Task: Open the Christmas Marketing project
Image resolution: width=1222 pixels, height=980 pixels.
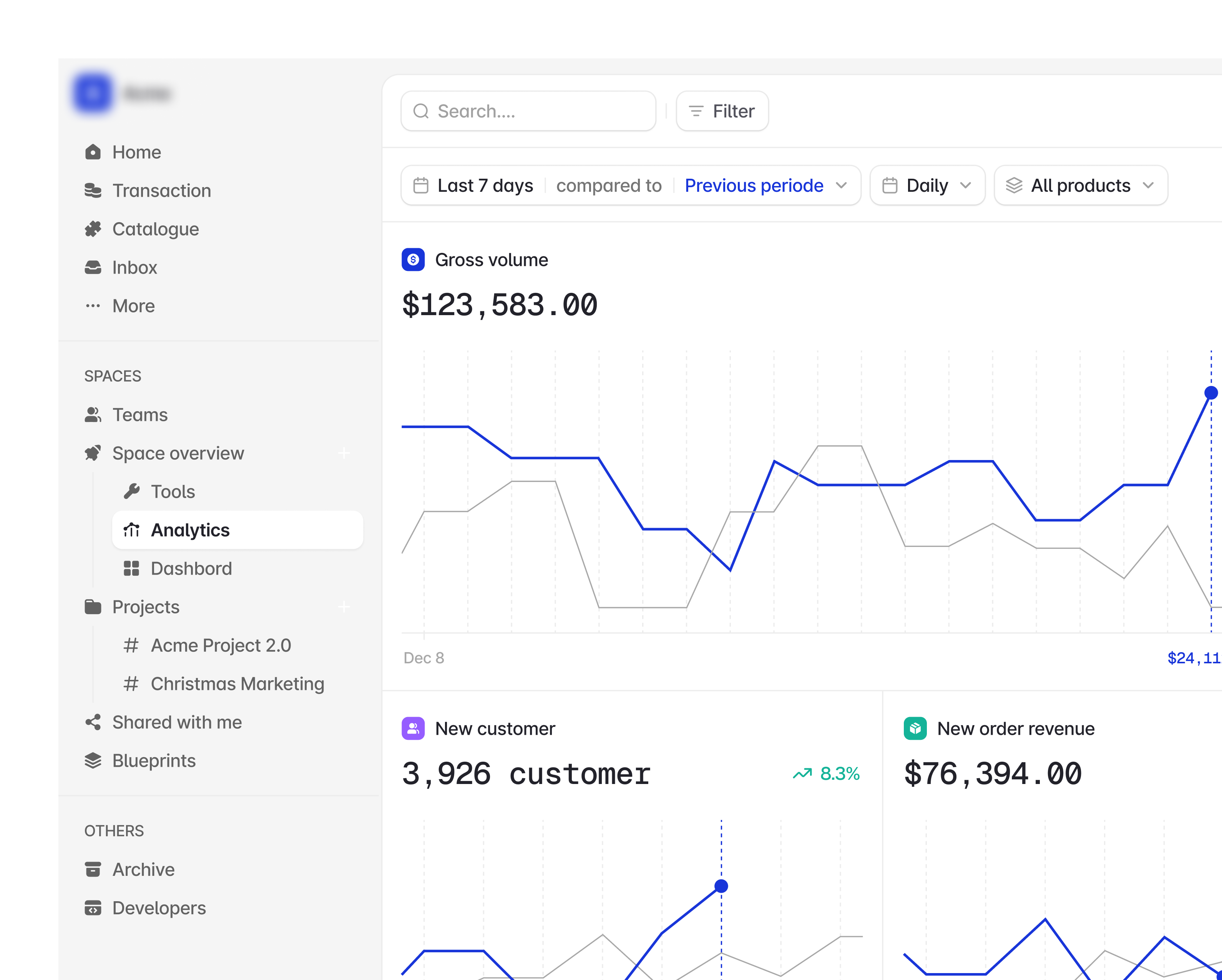Action: pos(237,684)
